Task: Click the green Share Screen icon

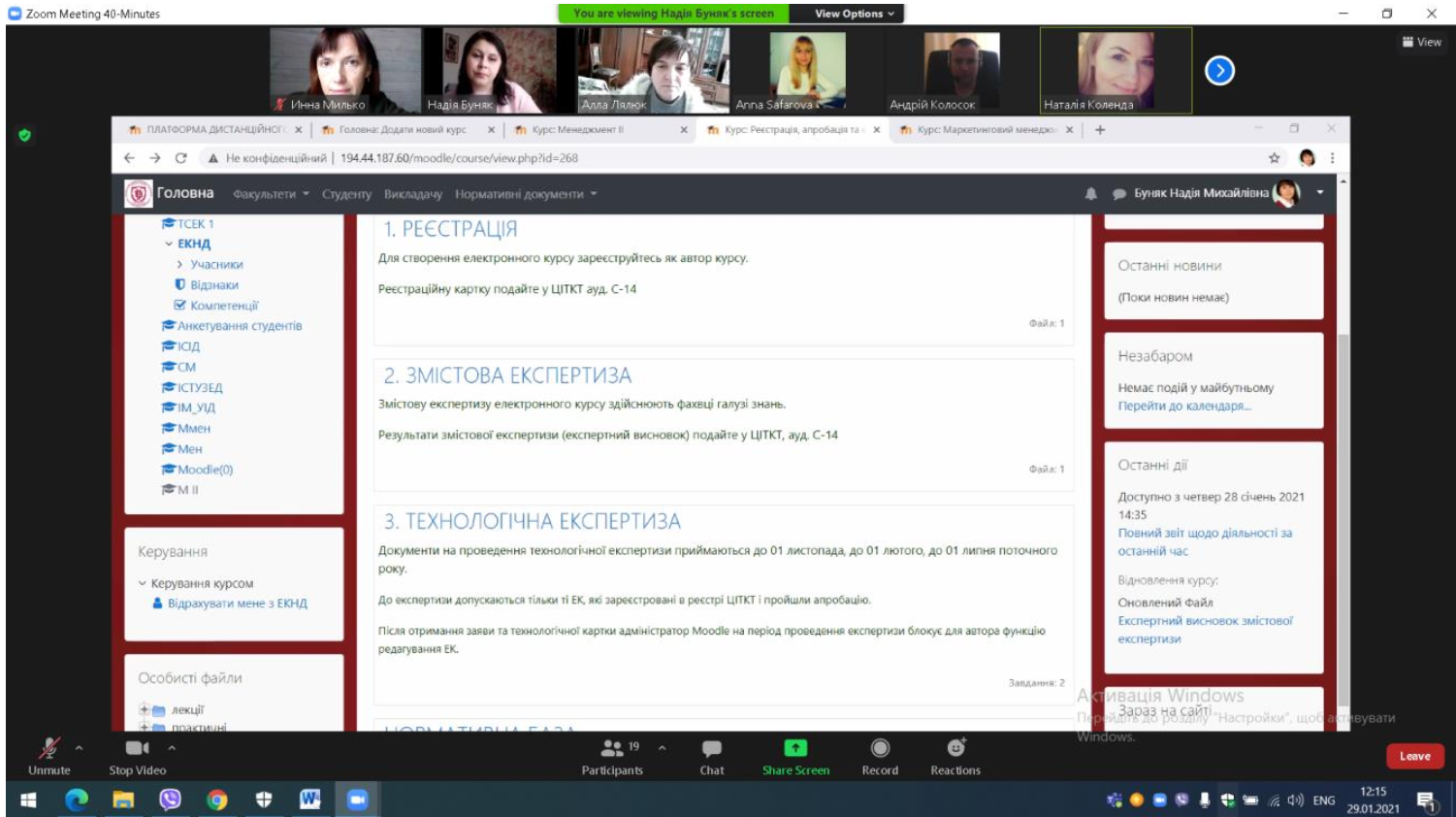Action: pyautogui.click(x=795, y=748)
